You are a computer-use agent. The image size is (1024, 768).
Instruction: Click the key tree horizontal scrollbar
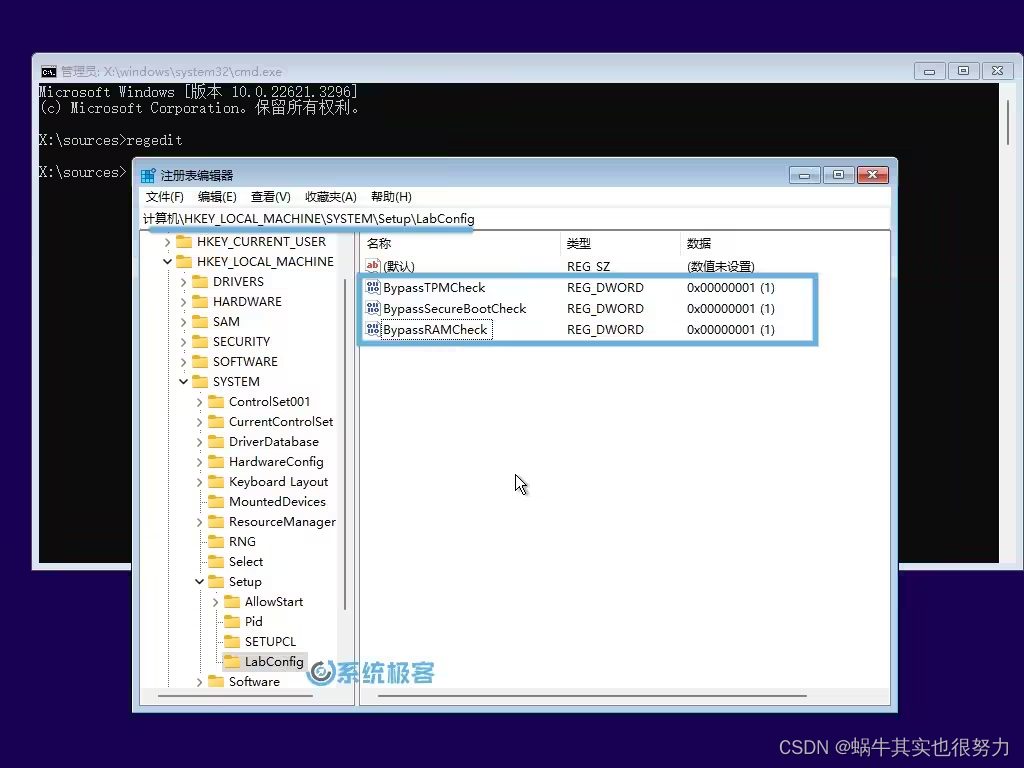point(235,696)
